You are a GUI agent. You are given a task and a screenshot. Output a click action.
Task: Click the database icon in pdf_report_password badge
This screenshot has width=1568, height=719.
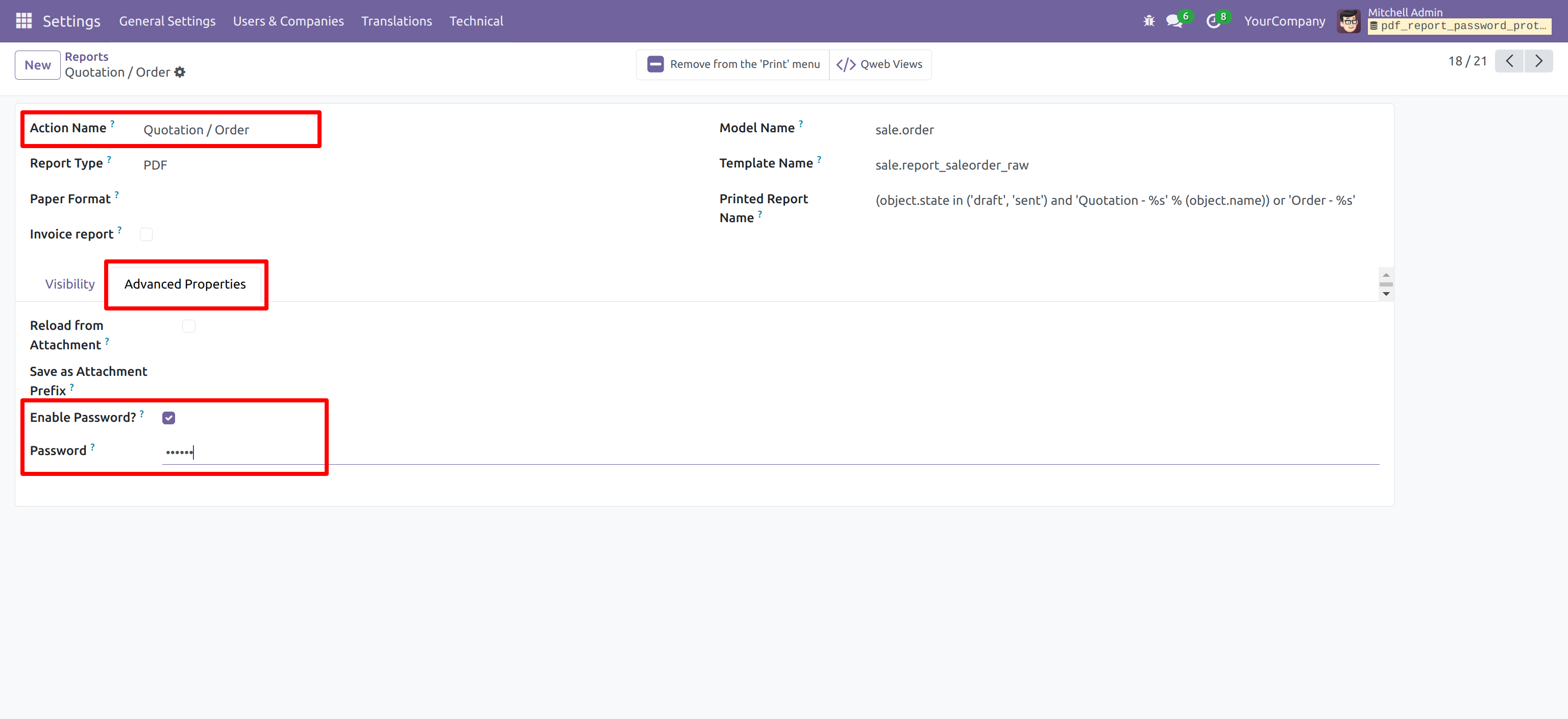[x=1374, y=26]
